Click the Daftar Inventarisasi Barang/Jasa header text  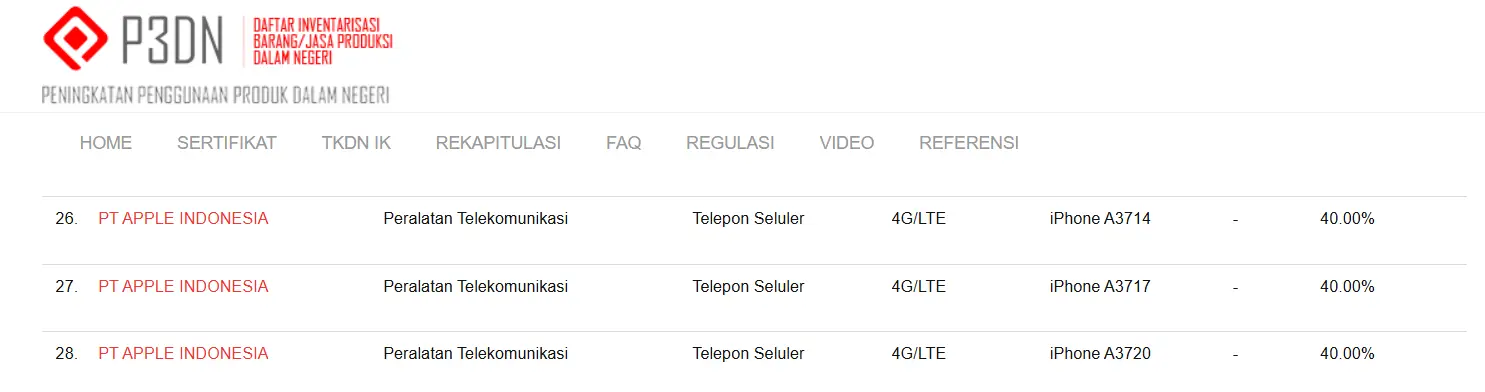click(323, 41)
